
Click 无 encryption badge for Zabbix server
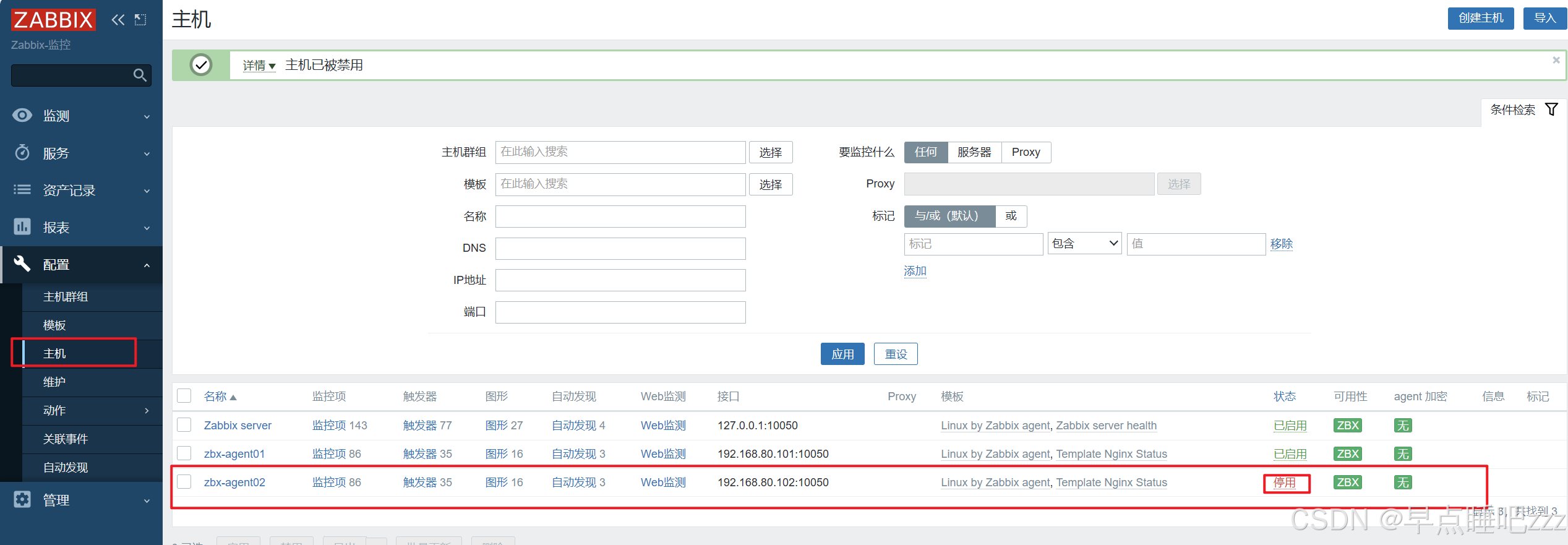1403,426
